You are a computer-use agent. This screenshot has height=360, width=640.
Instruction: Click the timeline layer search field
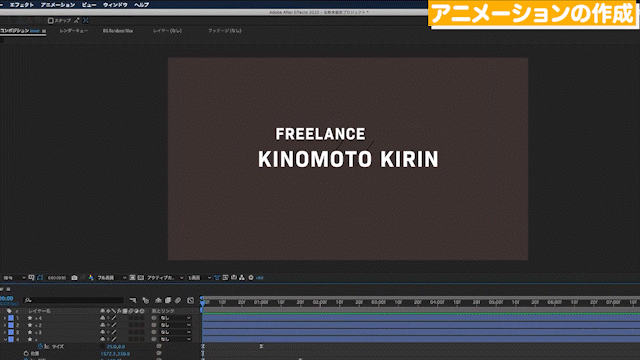[73, 300]
